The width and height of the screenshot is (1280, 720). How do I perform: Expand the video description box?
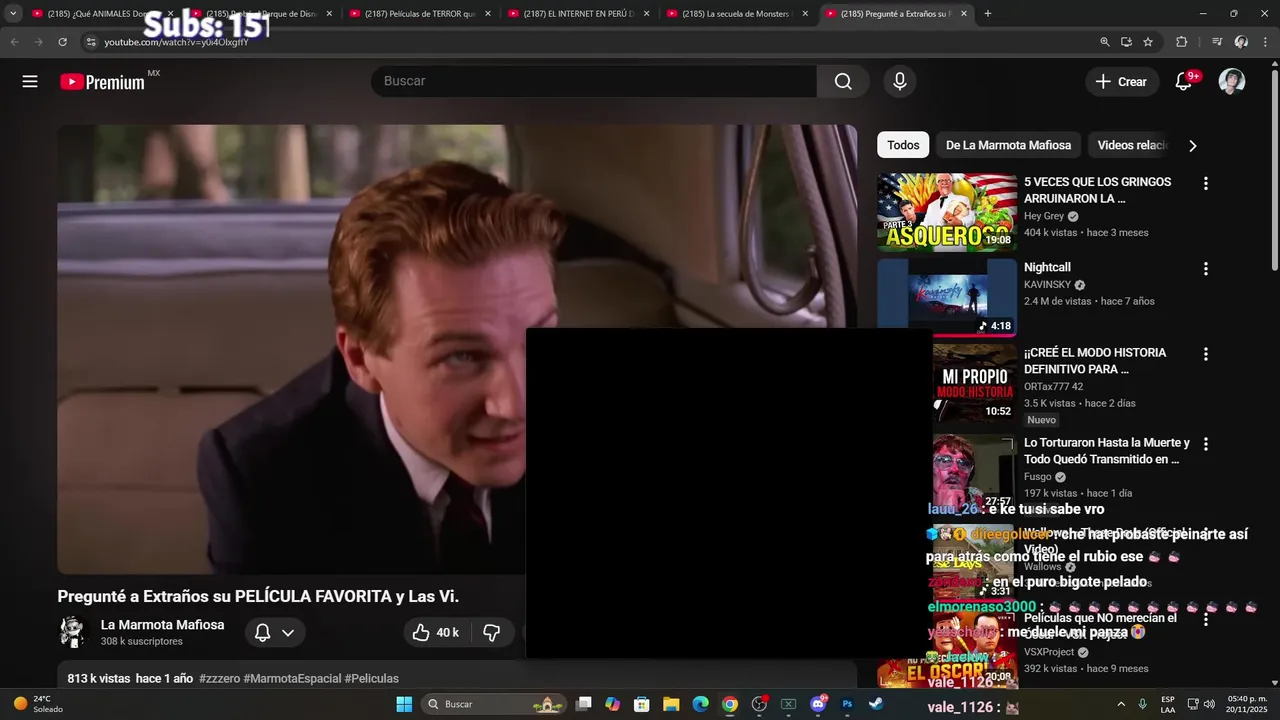pos(457,675)
